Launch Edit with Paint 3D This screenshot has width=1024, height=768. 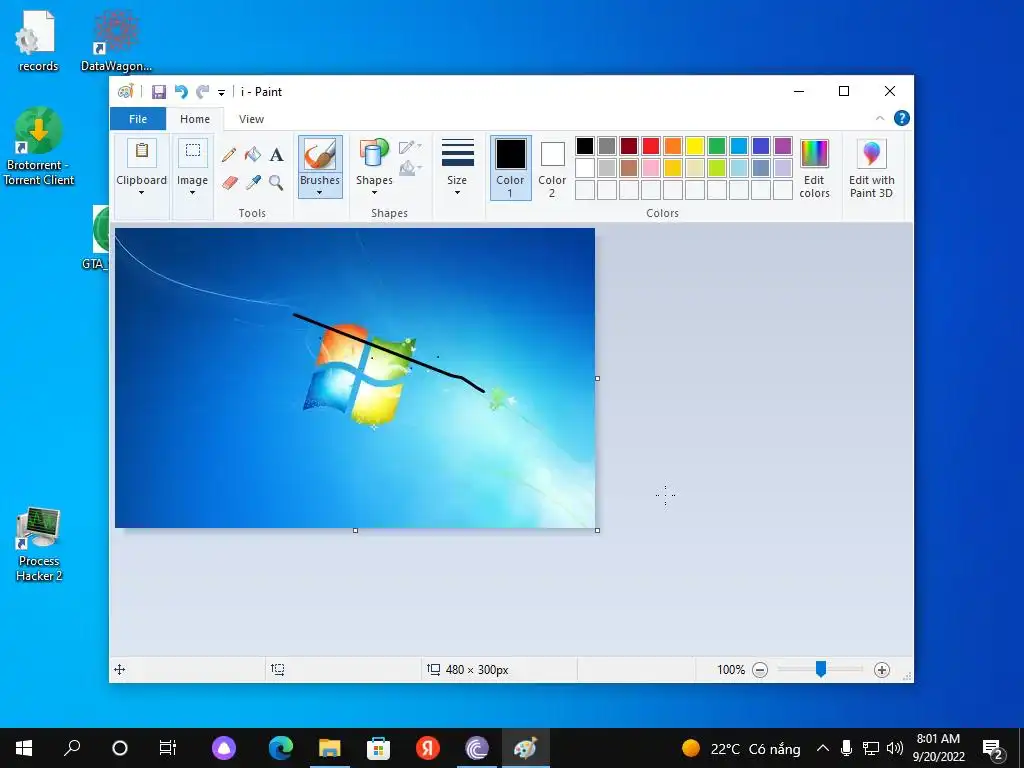click(871, 168)
